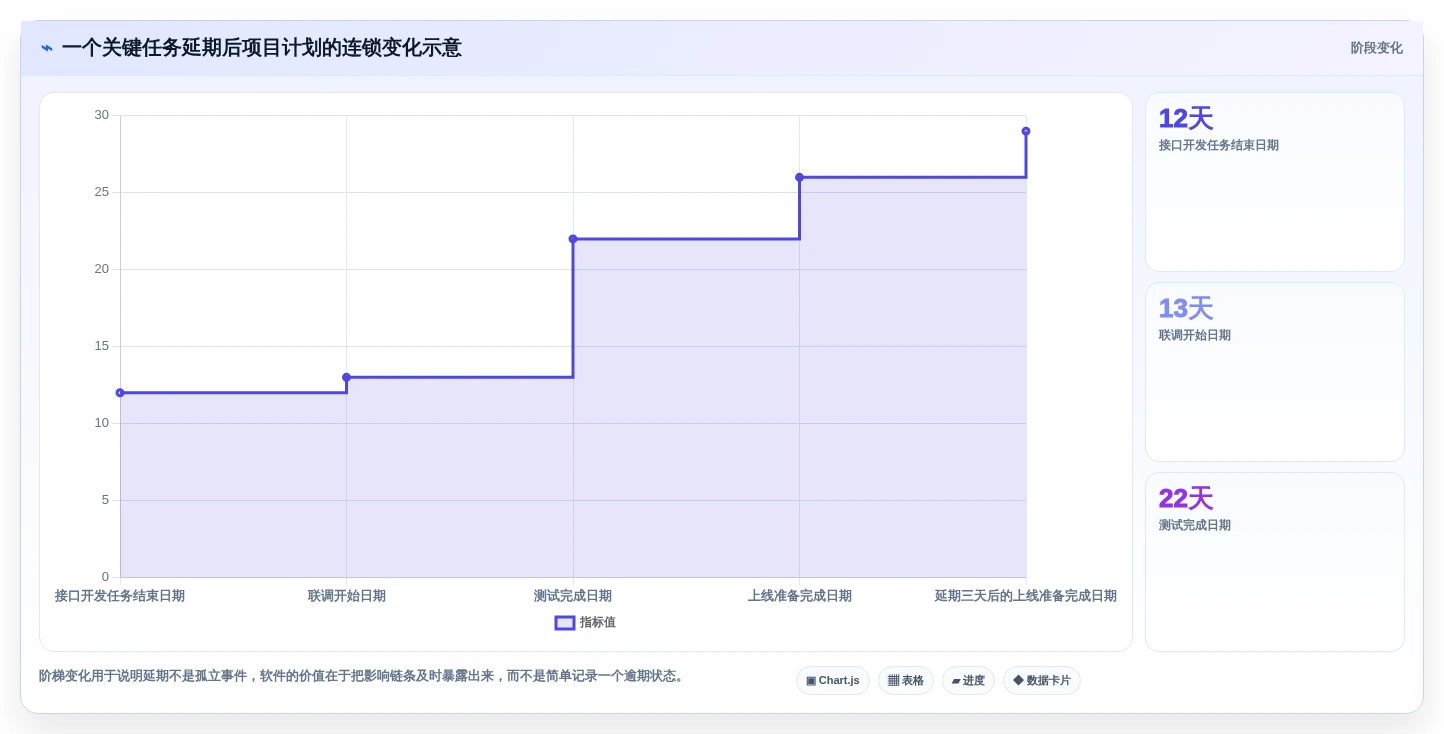Open the 12天 data card

click(1275, 182)
